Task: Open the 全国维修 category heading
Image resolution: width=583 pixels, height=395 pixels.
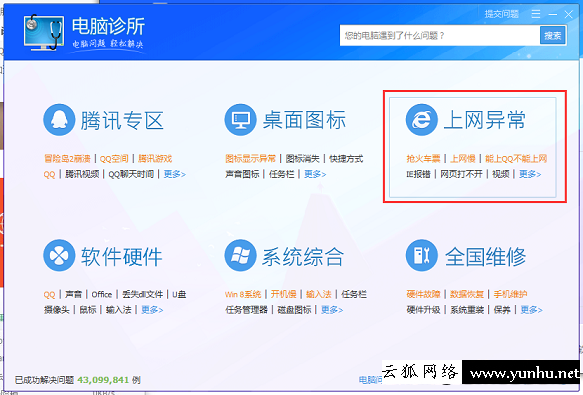Action: click(485, 256)
